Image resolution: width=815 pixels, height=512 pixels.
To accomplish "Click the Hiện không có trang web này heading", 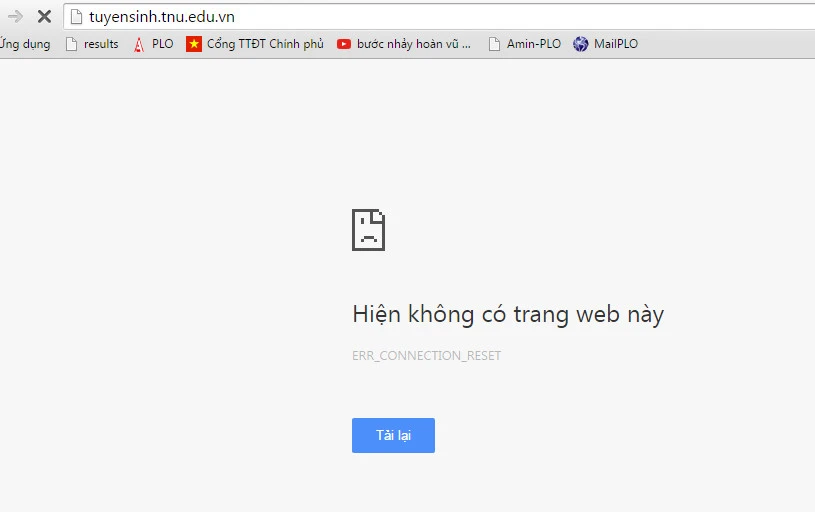I will [508, 314].
